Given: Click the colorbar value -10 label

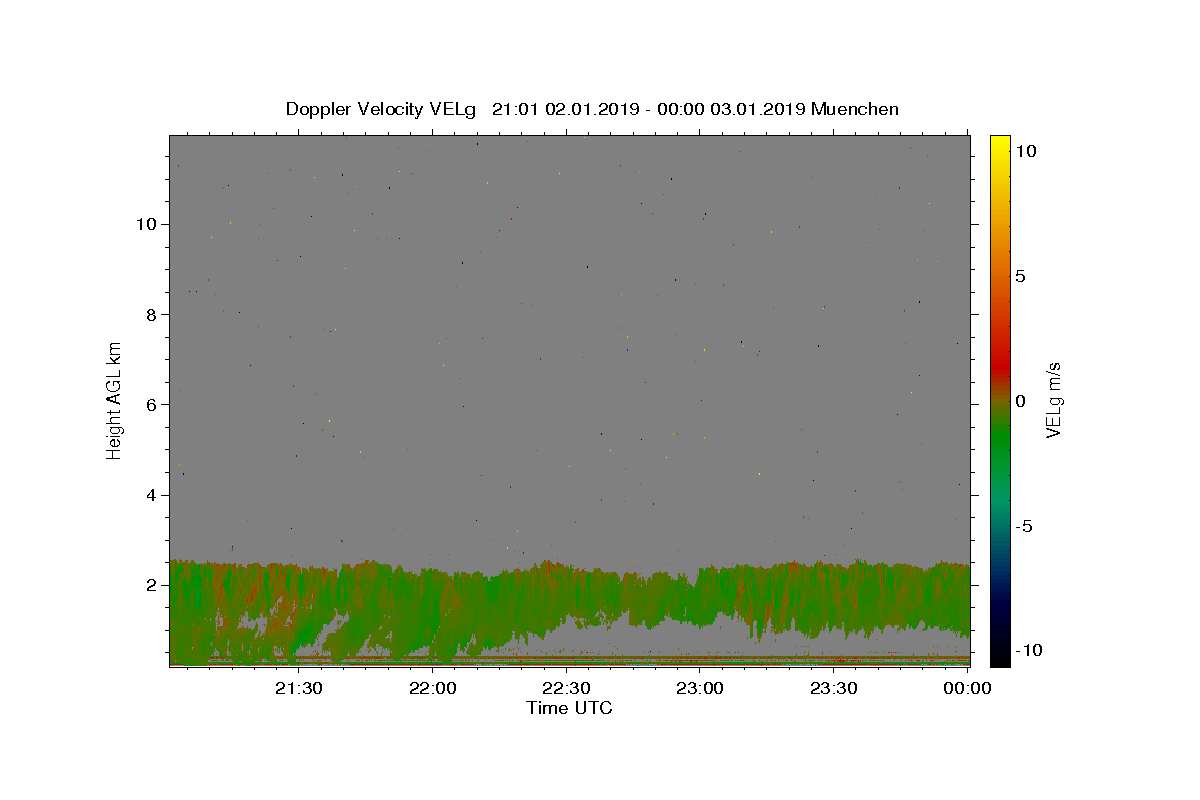Looking at the screenshot, I should [x=1028, y=650].
